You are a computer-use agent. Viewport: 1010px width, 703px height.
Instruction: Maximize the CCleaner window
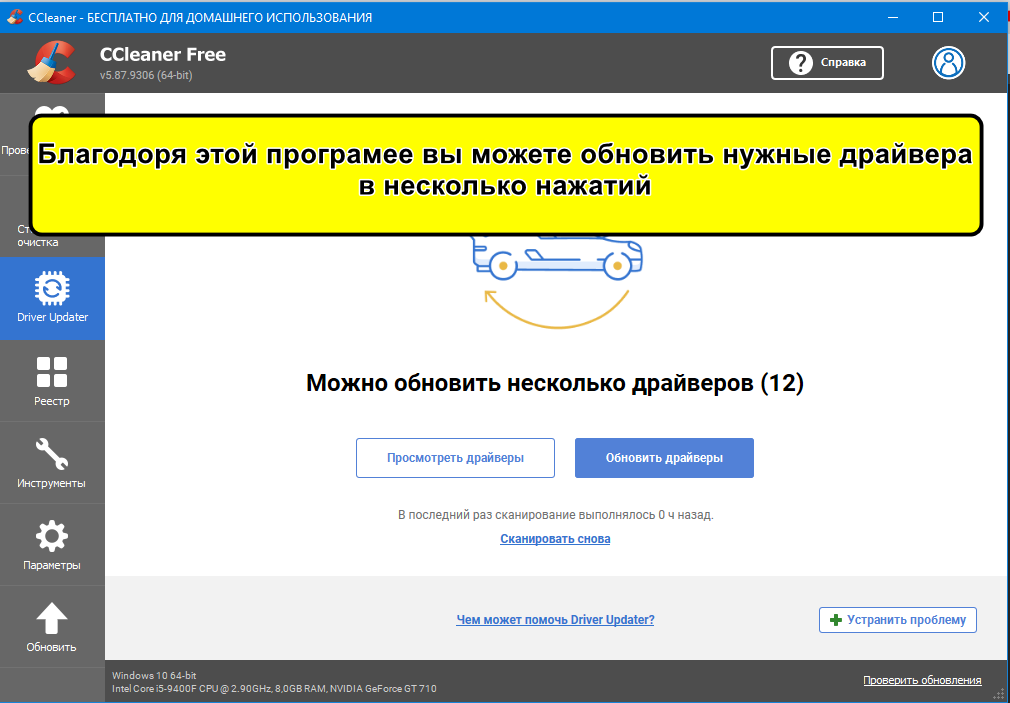click(x=937, y=17)
